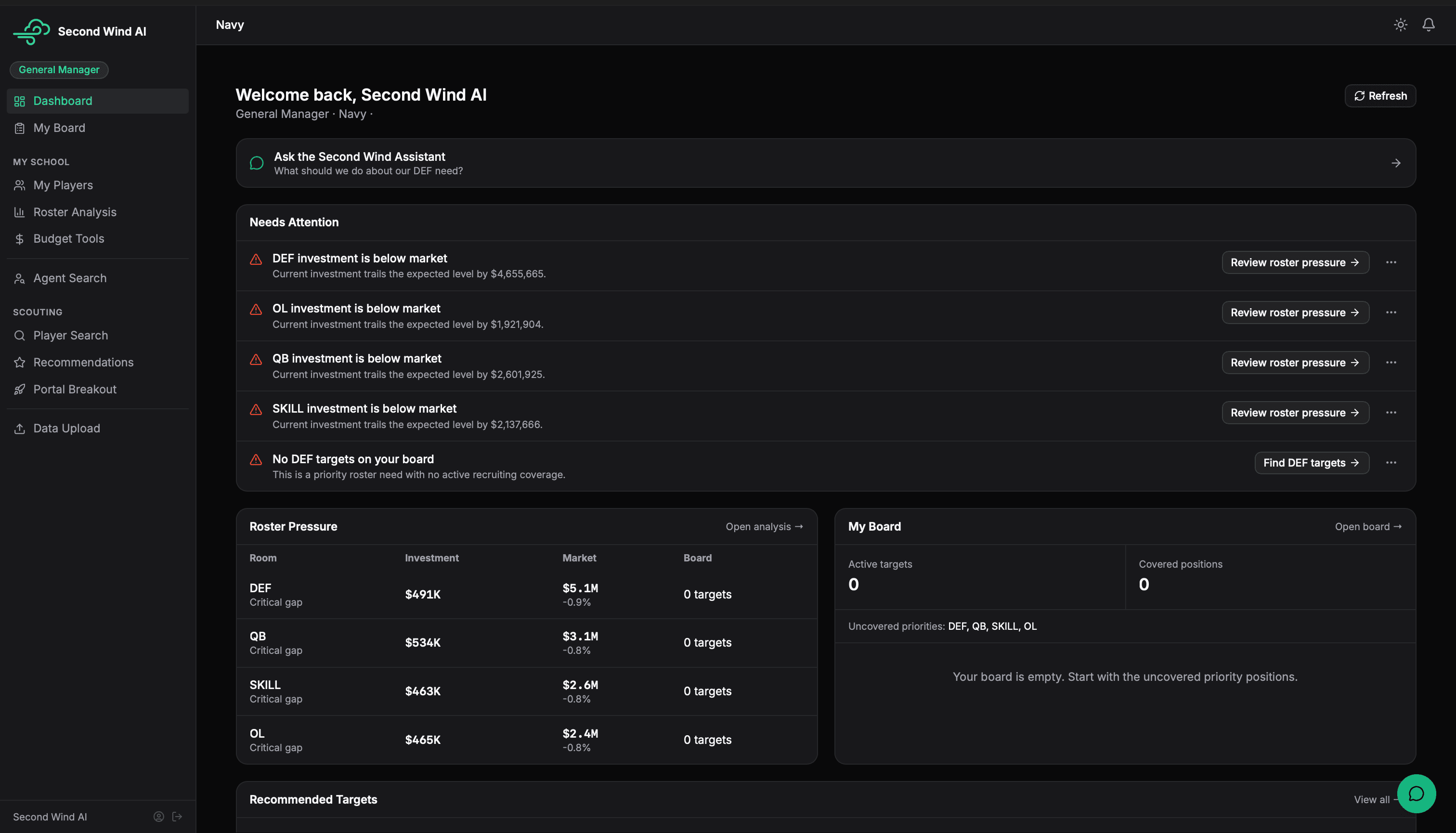Open My Players page
Screen dimensions: 1456x833
97,185
